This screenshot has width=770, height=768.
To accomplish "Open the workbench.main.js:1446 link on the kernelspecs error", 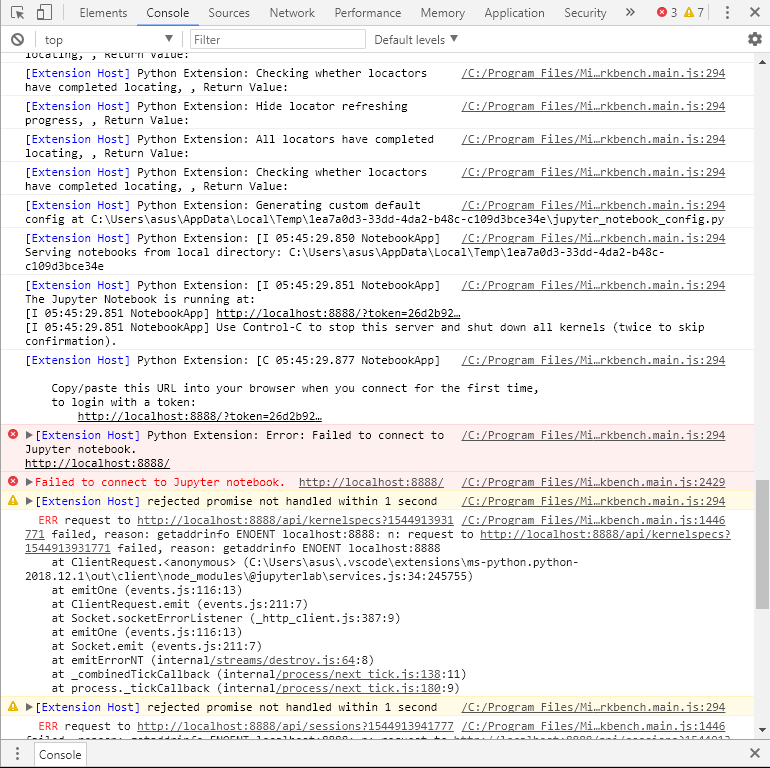I will (593, 520).
